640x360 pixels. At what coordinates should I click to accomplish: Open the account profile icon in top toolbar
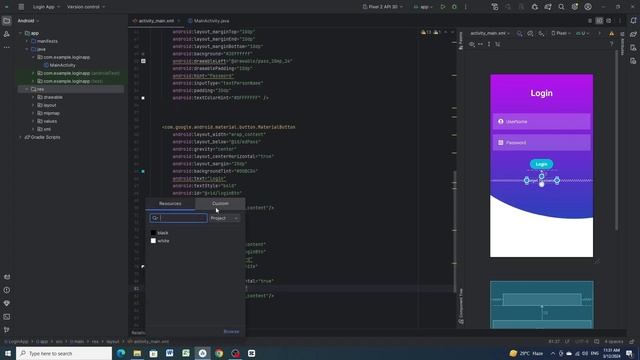point(588,7)
